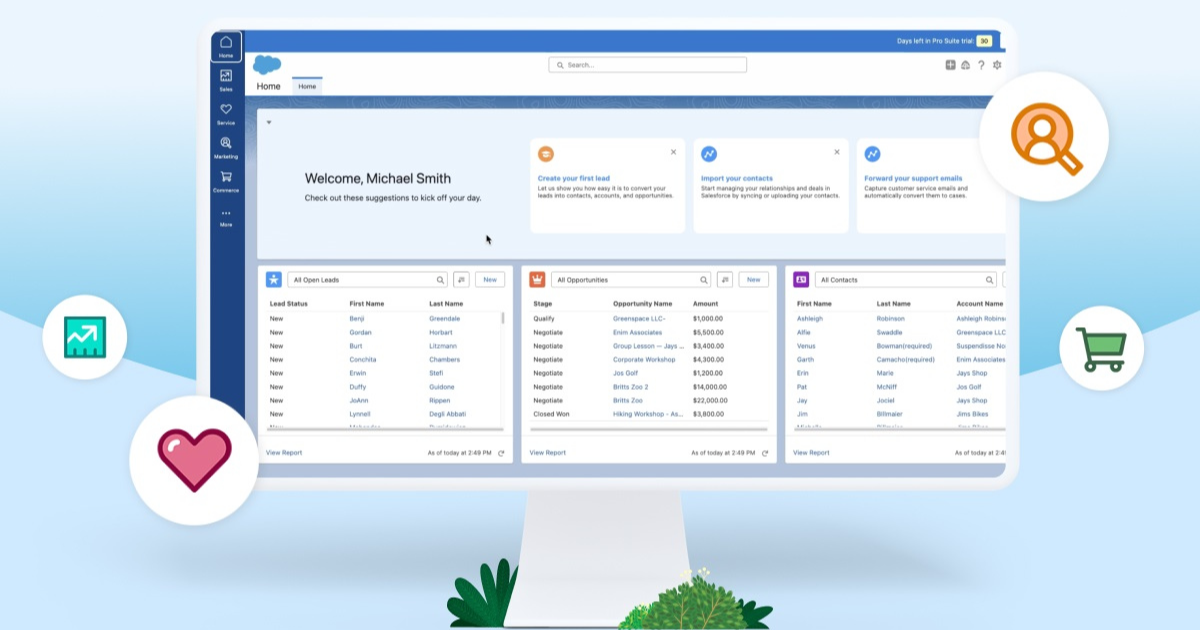The height and width of the screenshot is (630, 1200).
Task: Open the Hiking Workshop opportunity
Action: tap(648, 414)
